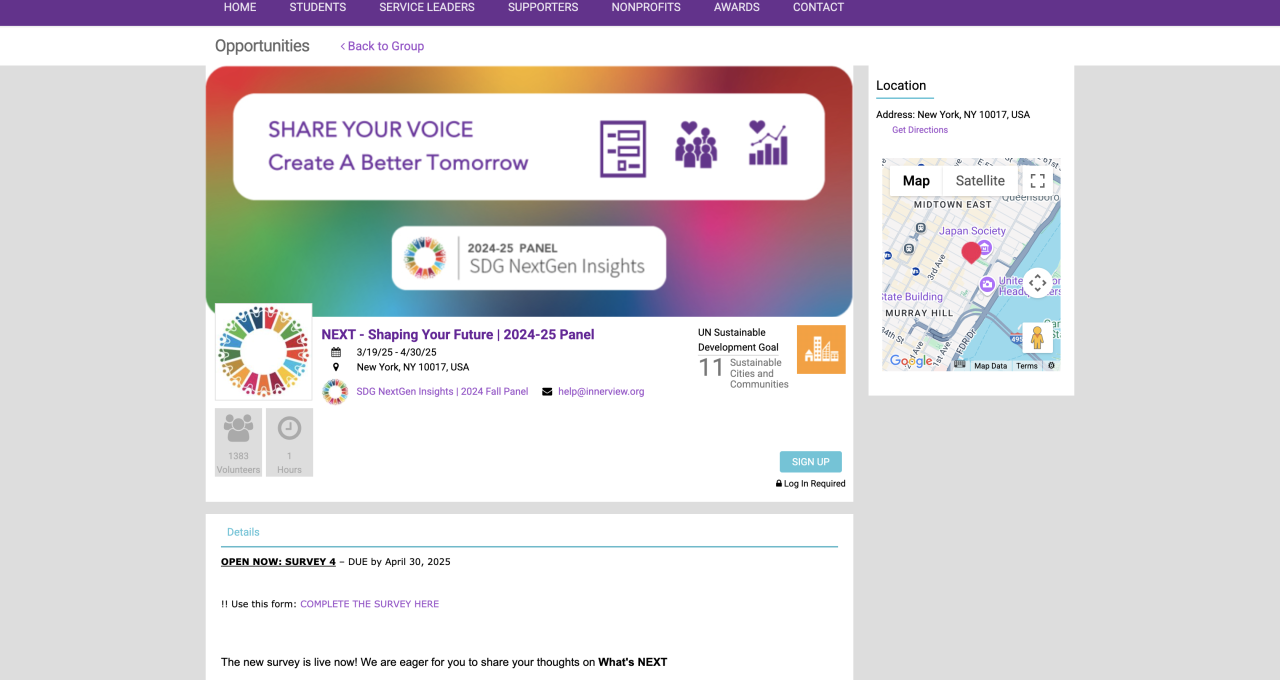Click the OPEN NOW: SURVEY 4 text

coord(278,562)
